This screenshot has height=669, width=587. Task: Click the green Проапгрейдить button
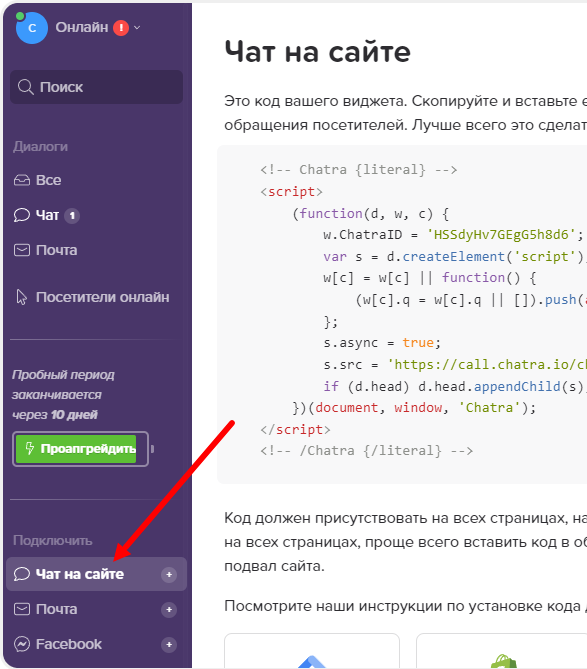coord(76,449)
